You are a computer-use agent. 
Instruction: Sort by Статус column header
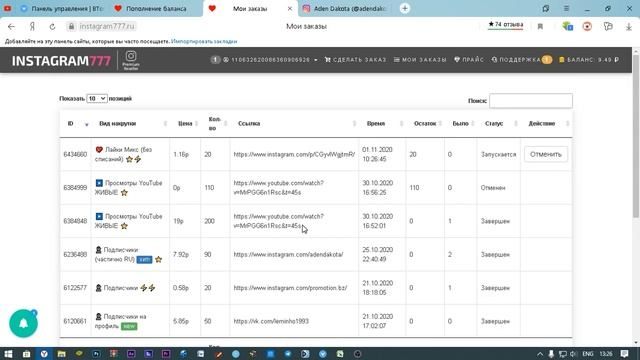pos(499,124)
